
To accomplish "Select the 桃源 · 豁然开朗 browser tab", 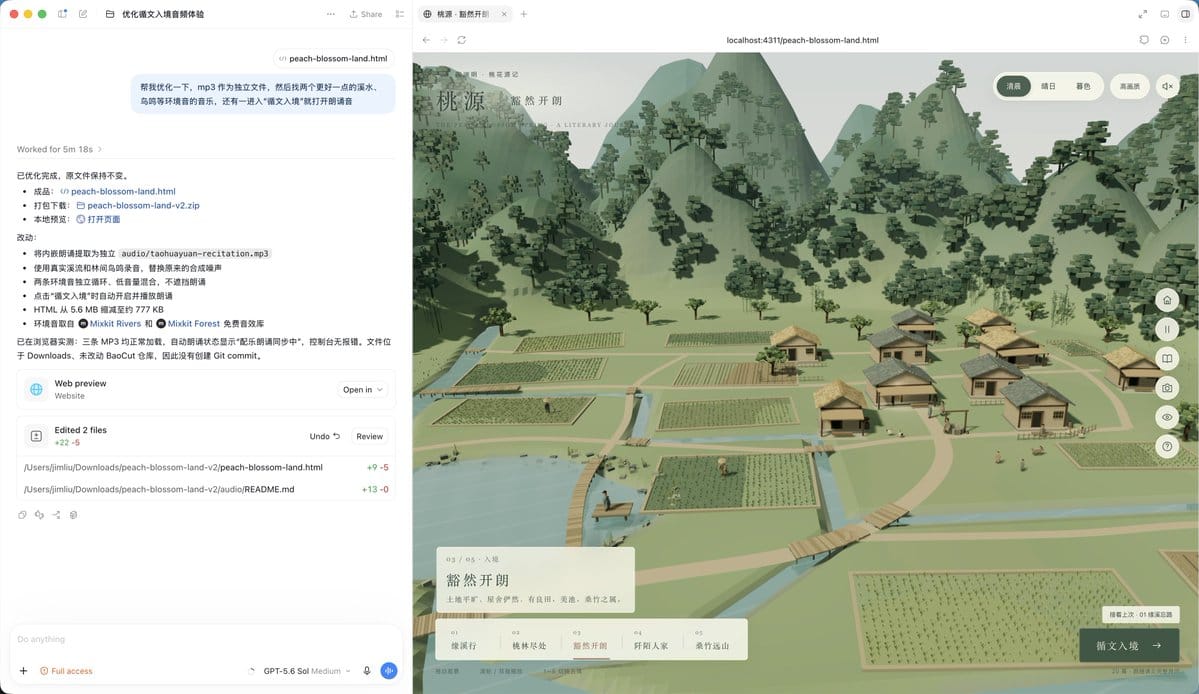I will click(x=463, y=14).
